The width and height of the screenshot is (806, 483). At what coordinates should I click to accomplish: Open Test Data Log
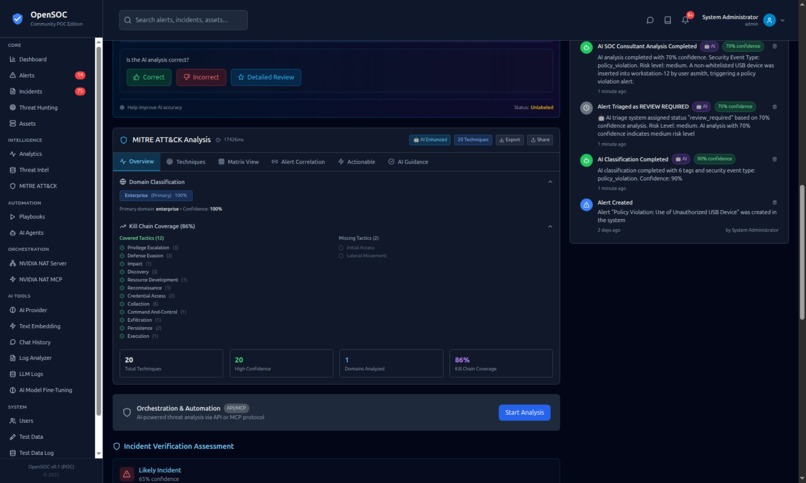(36, 453)
